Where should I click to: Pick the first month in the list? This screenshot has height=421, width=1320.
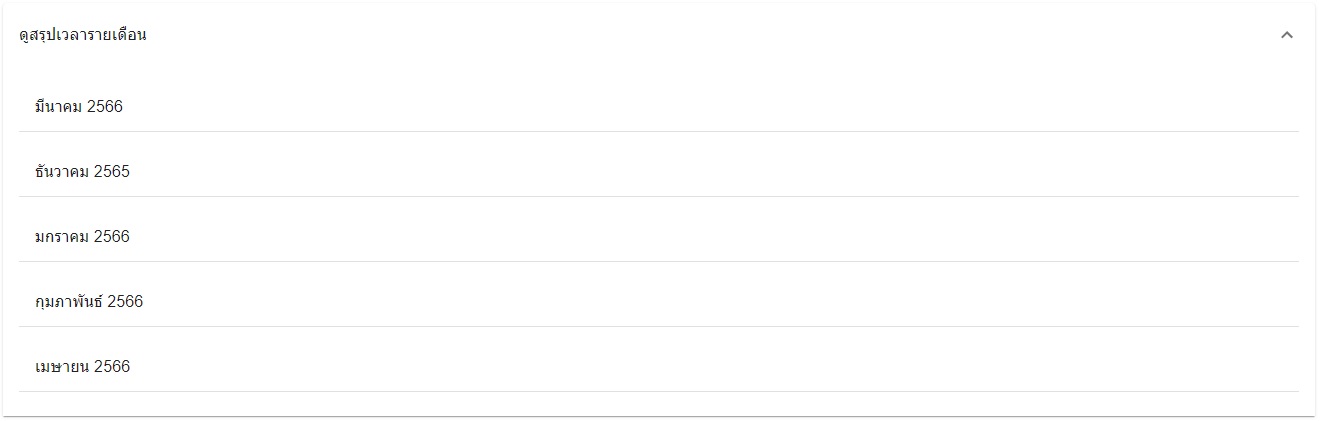click(658, 106)
